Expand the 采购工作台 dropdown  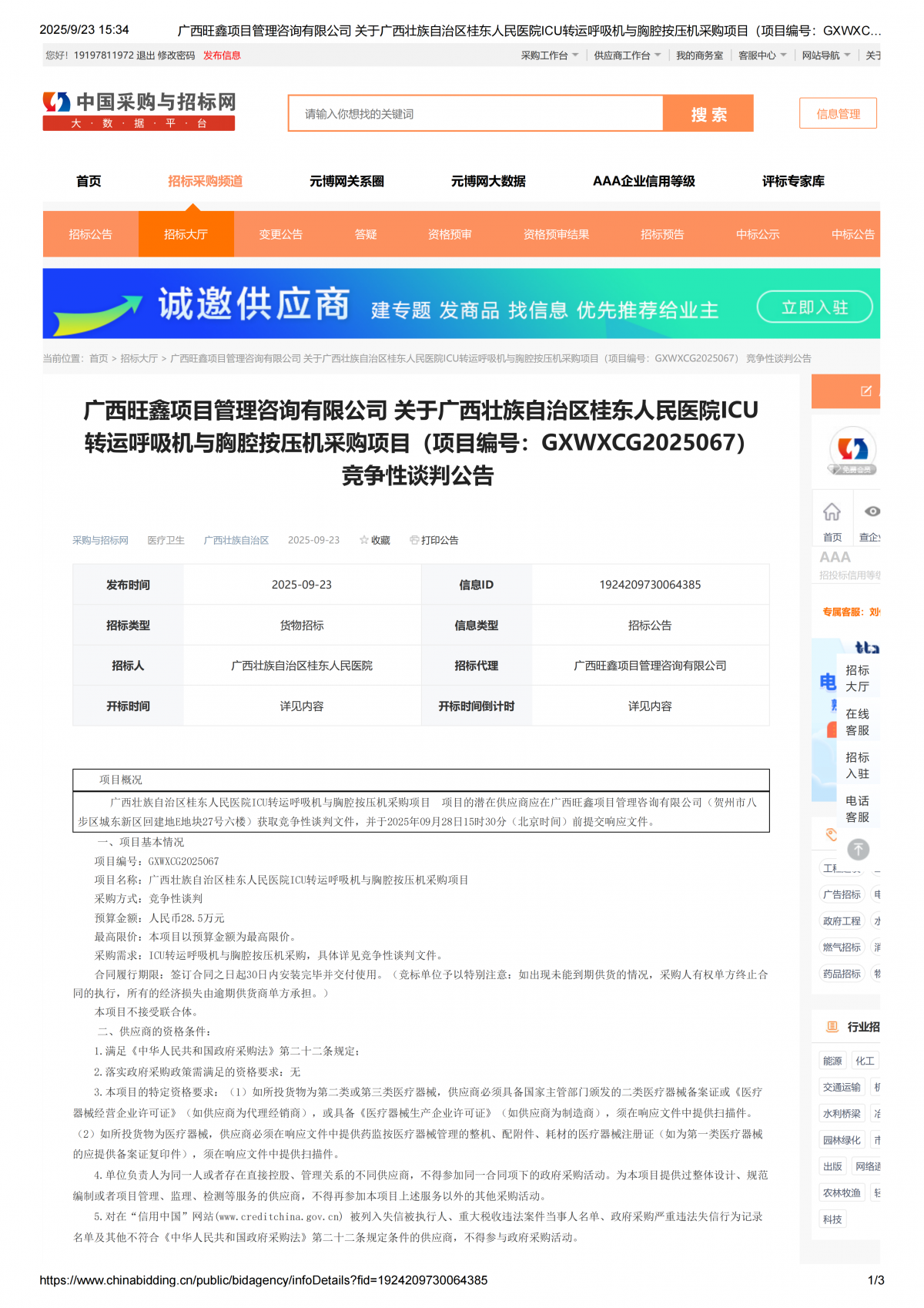[x=549, y=55]
